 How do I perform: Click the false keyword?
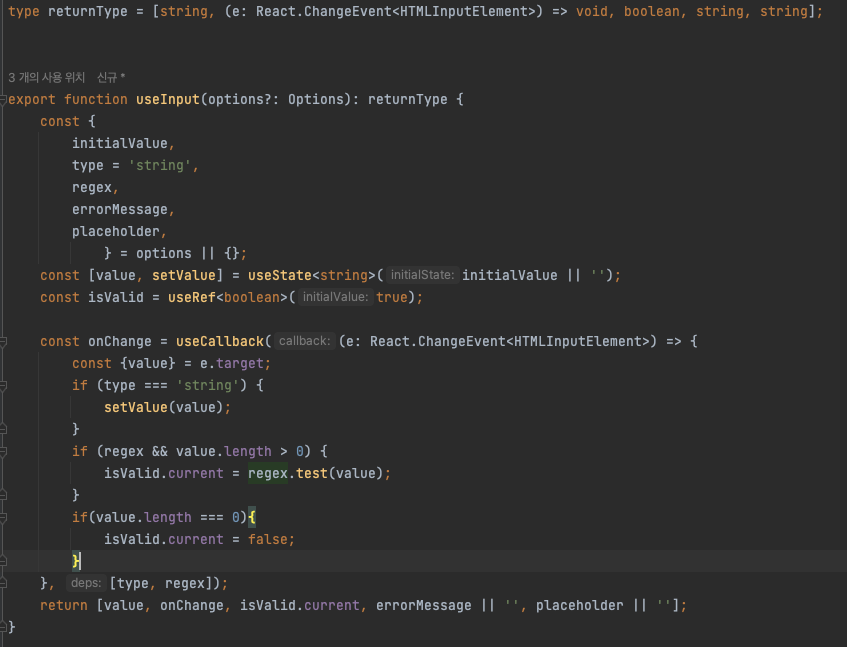(267, 540)
